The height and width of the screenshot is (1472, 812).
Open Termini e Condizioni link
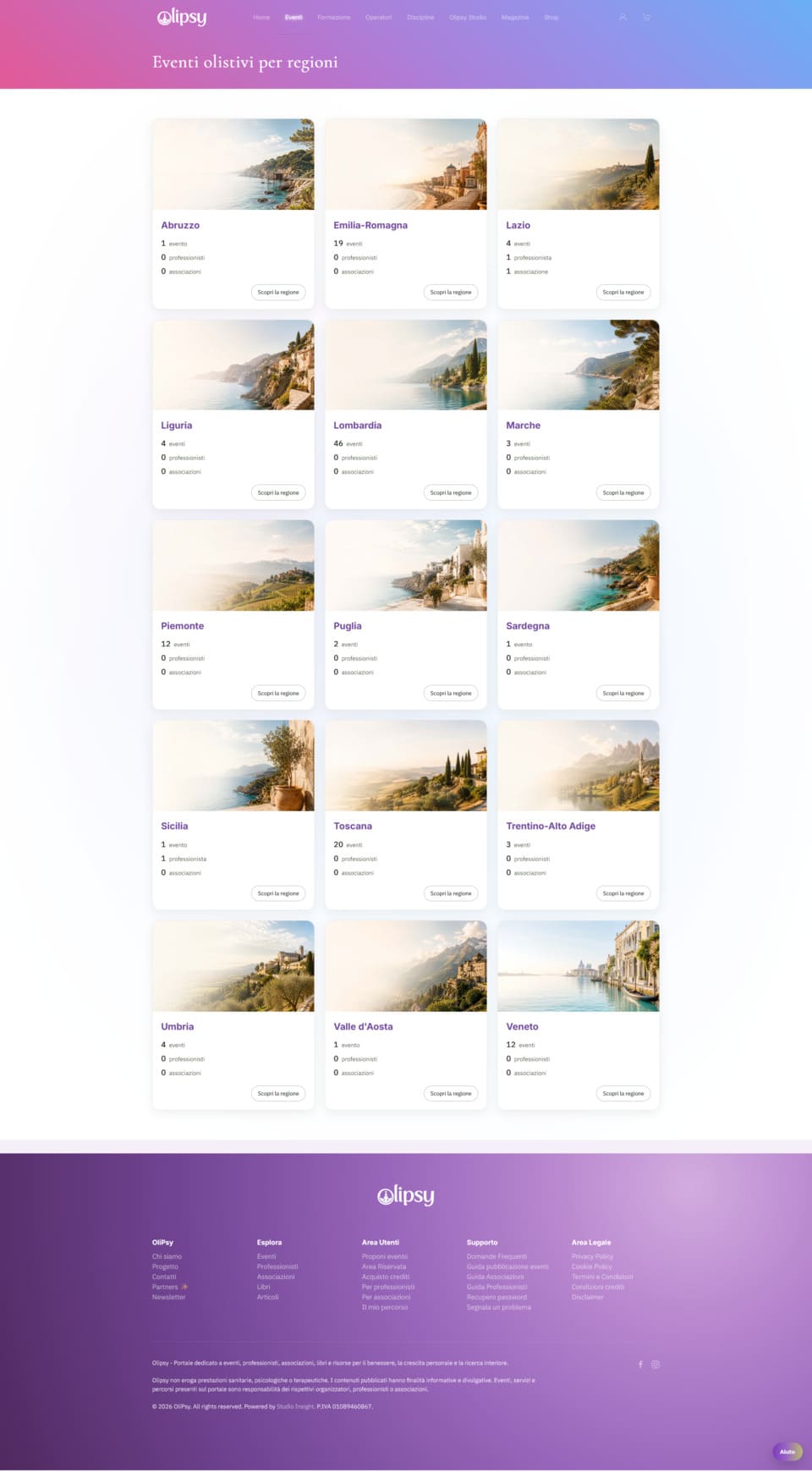[602, 1277]
